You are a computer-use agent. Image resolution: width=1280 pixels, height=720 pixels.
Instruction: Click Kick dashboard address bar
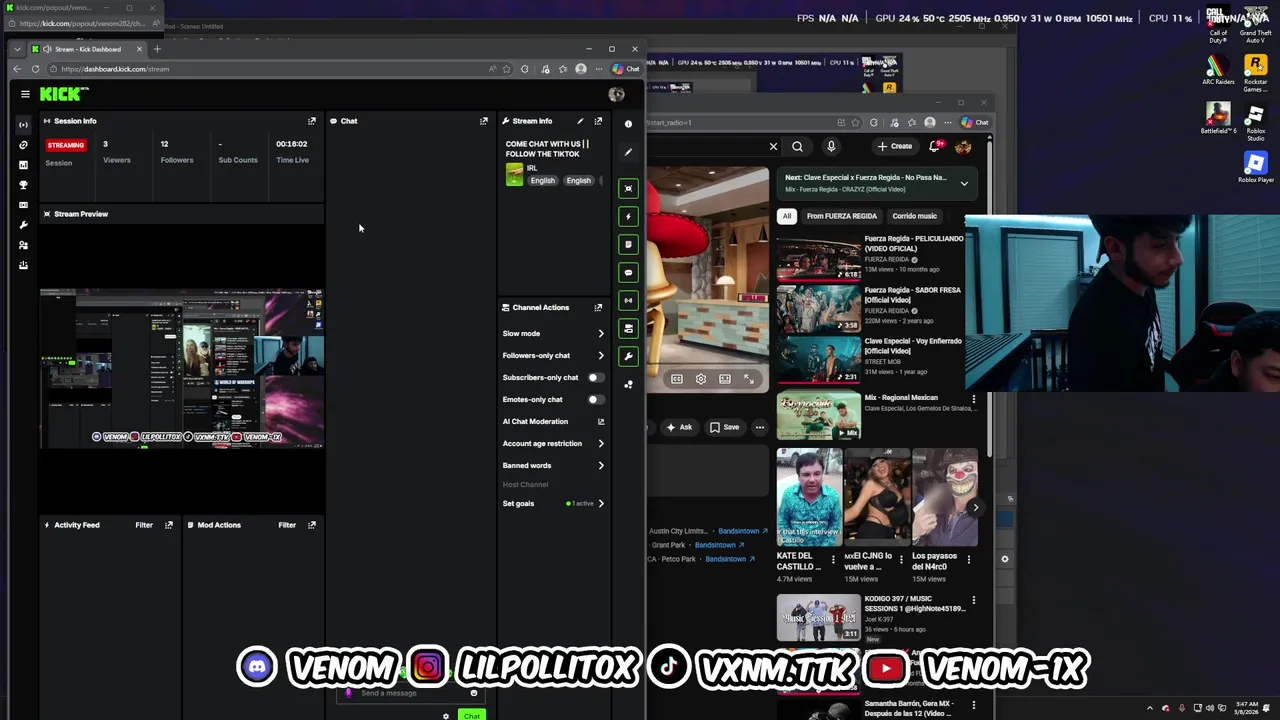click(270, 69)
